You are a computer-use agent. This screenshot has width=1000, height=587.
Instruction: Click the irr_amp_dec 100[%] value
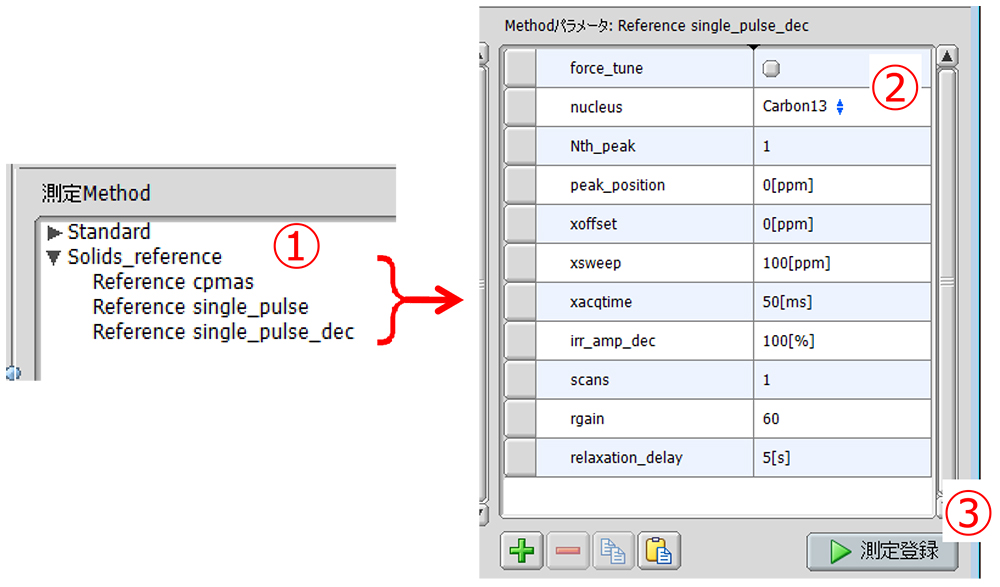tap(840, 341)
